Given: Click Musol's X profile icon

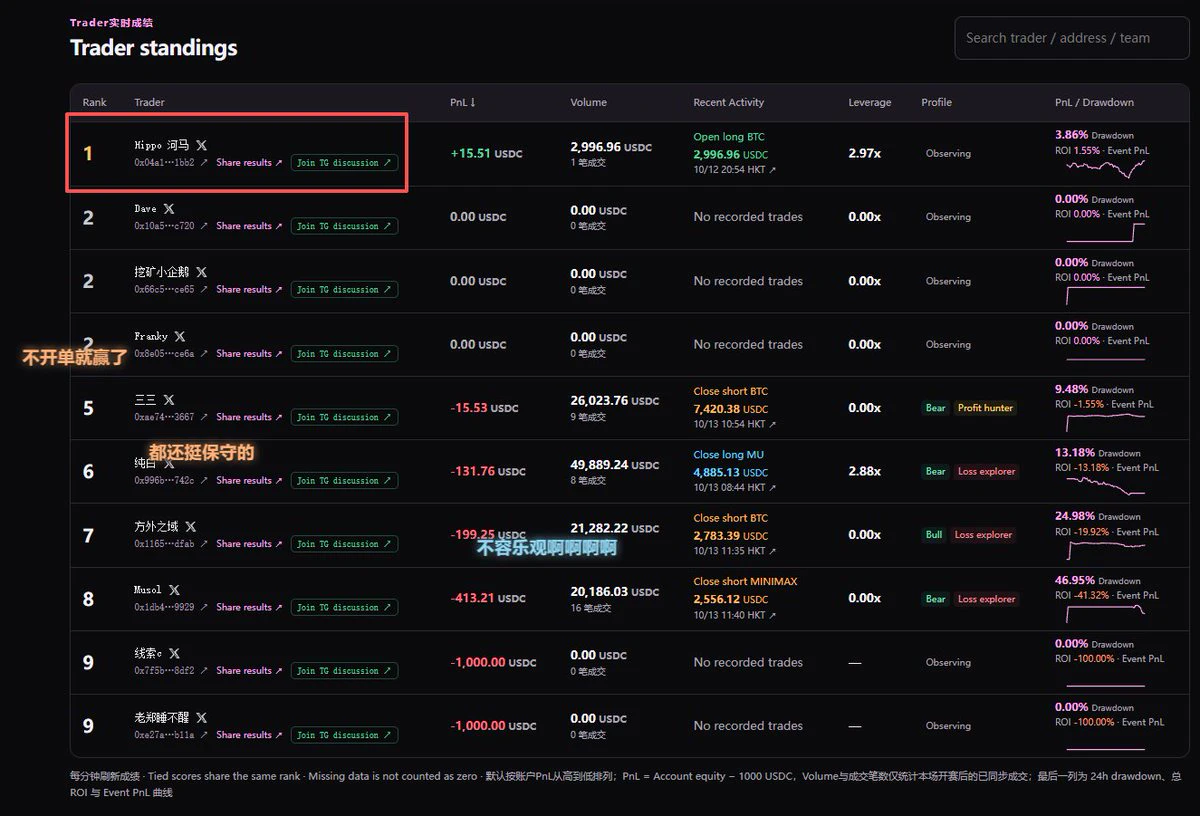Looking at the screenshot, I should [x=175, y=590].
